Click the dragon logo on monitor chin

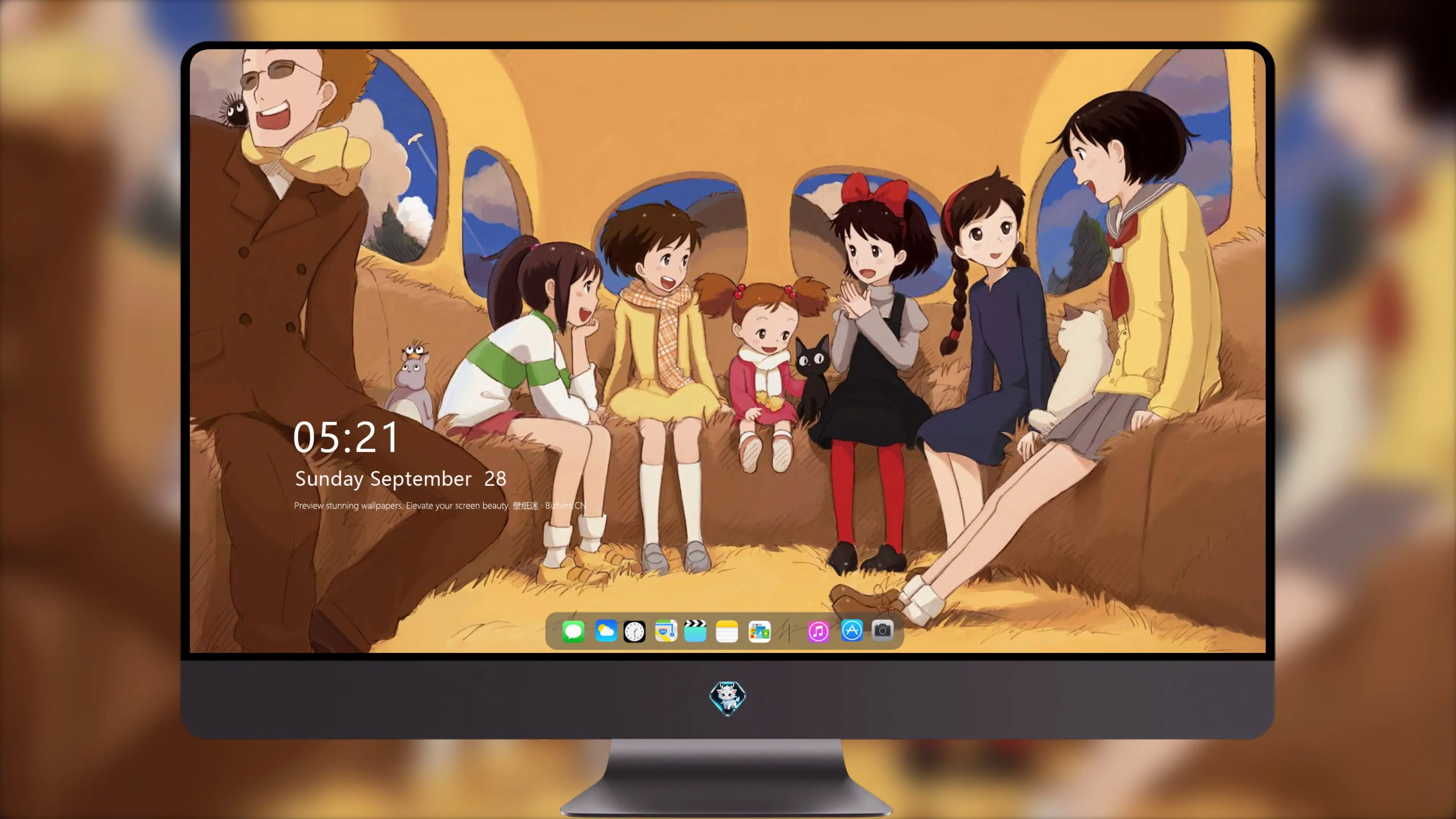click(728, 698)
